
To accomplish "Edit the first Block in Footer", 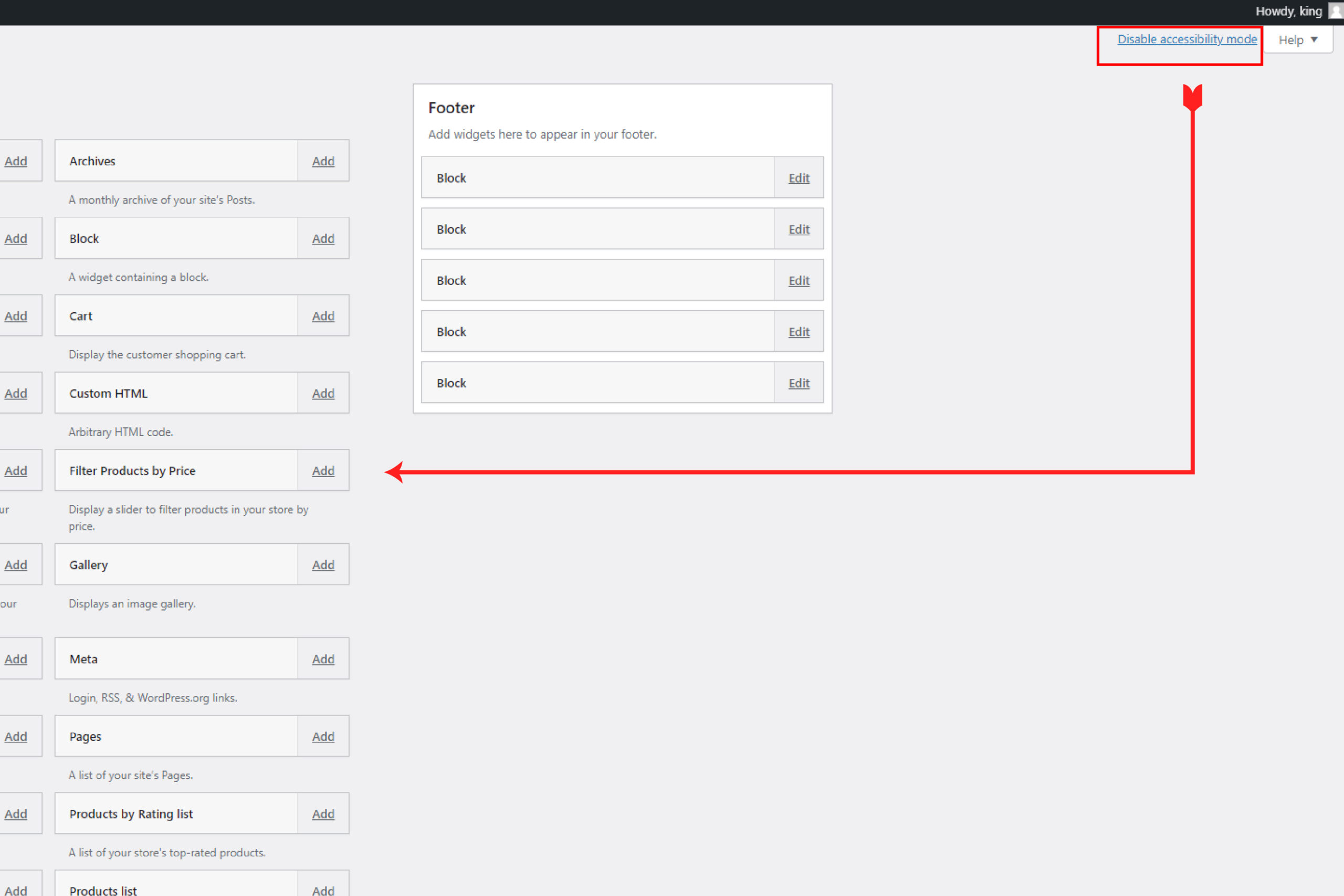I will pos(798,177).
